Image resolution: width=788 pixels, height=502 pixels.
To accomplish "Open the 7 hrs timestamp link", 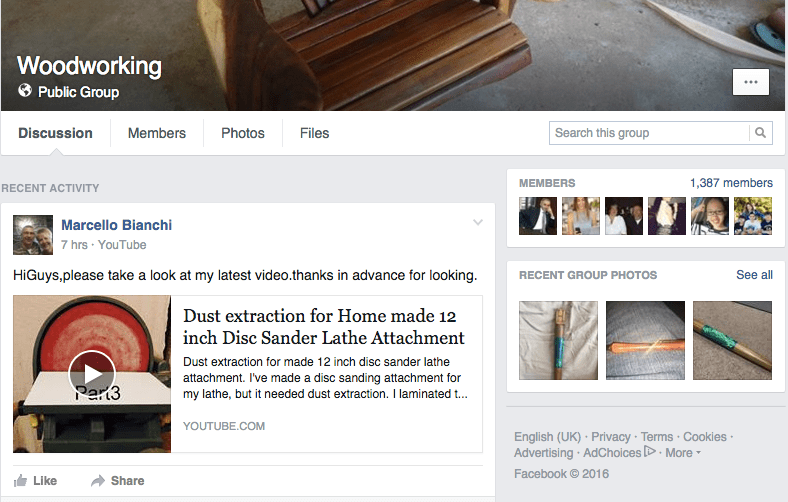I will tap(74, 245).
